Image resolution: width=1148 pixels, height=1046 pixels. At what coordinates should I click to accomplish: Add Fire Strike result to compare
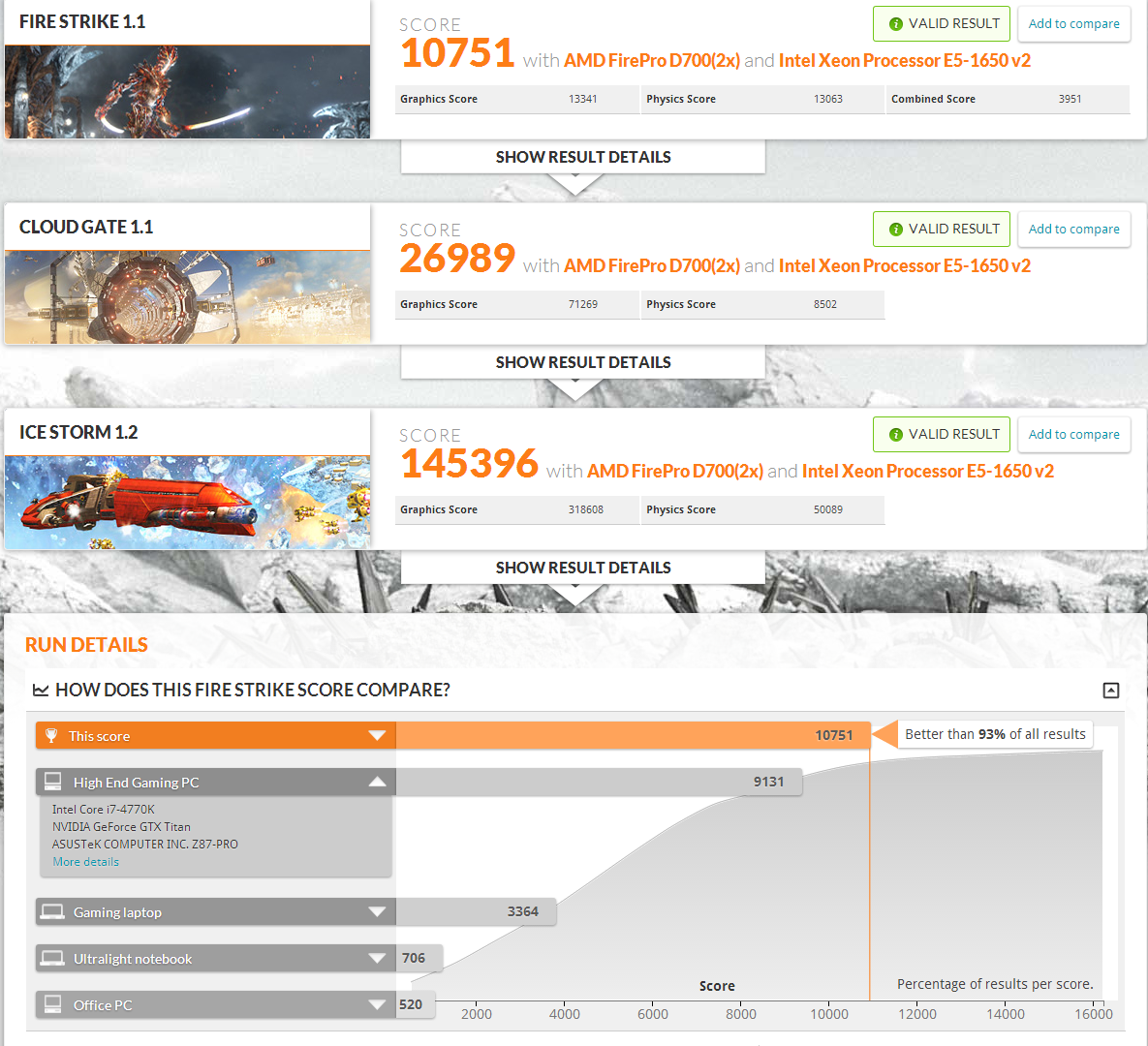(1073, 24)
